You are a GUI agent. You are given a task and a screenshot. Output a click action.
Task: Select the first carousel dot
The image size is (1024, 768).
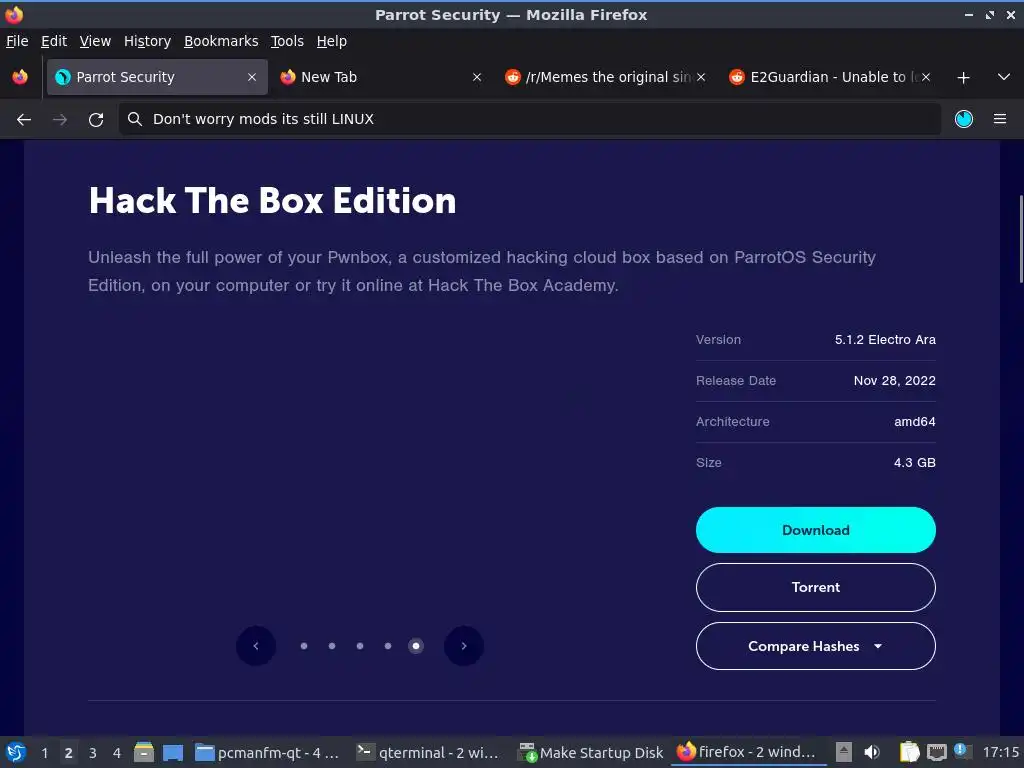point(304,646)
